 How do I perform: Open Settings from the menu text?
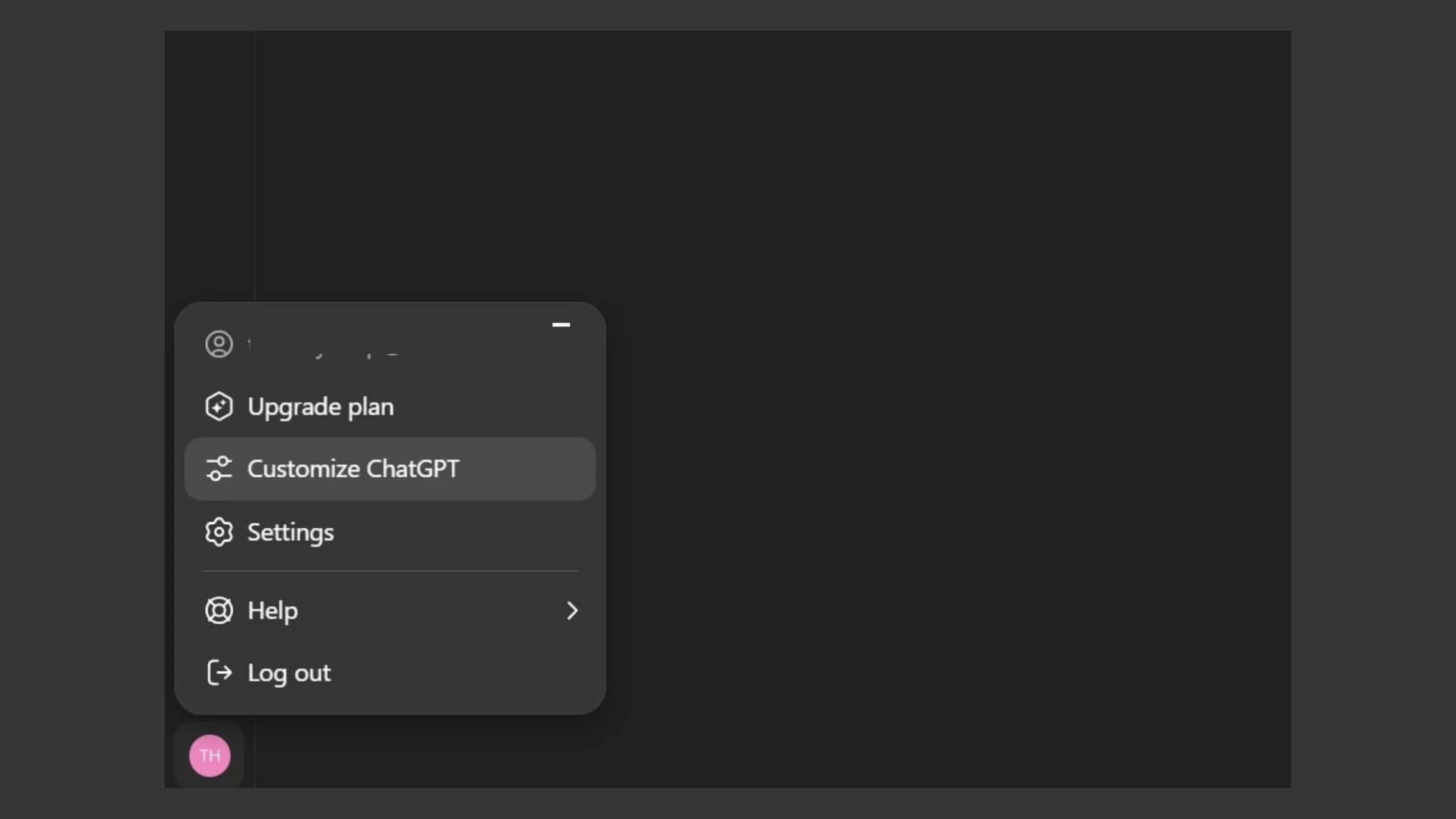pos(291,532)
